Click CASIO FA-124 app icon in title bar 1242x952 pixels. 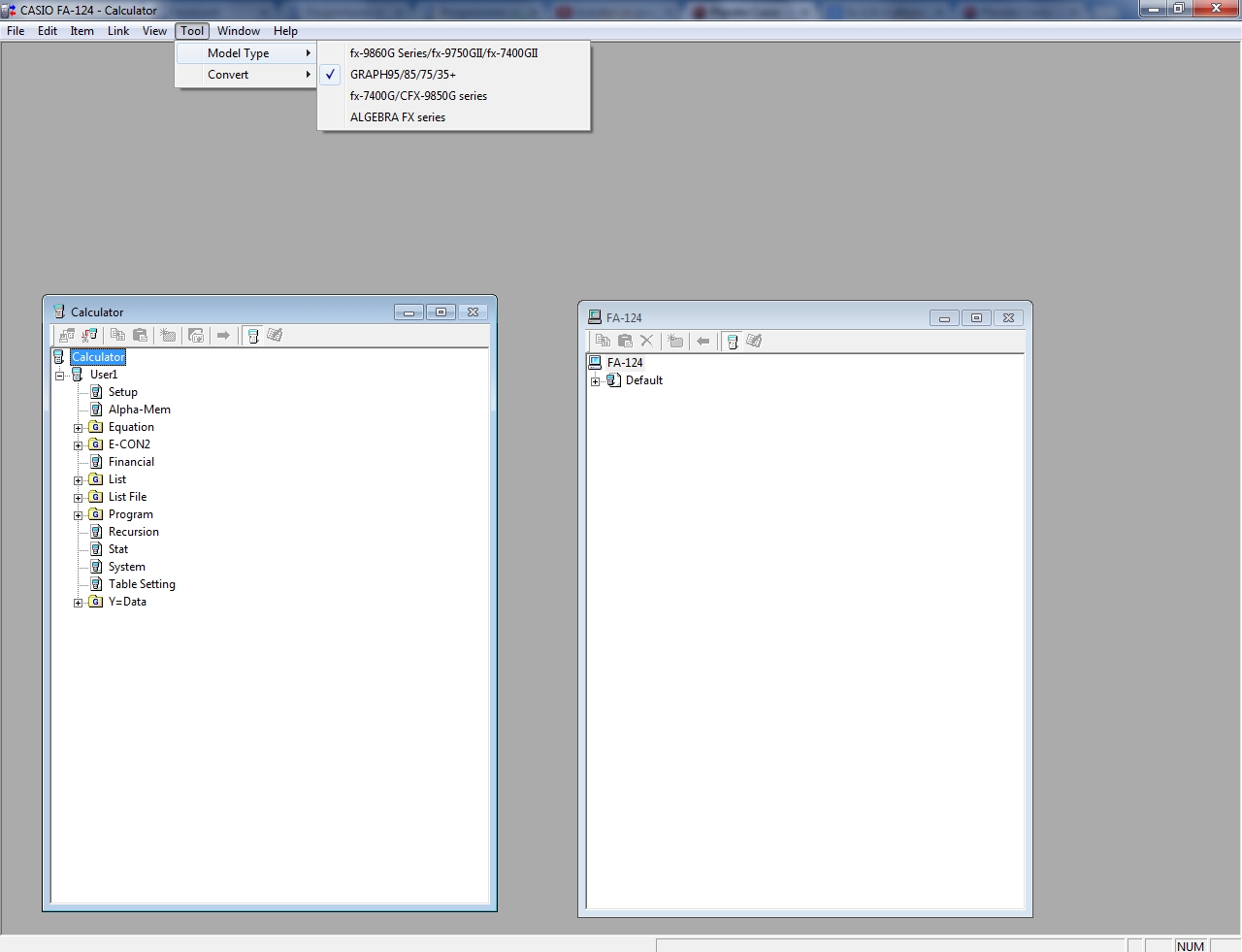coord(9,10)
